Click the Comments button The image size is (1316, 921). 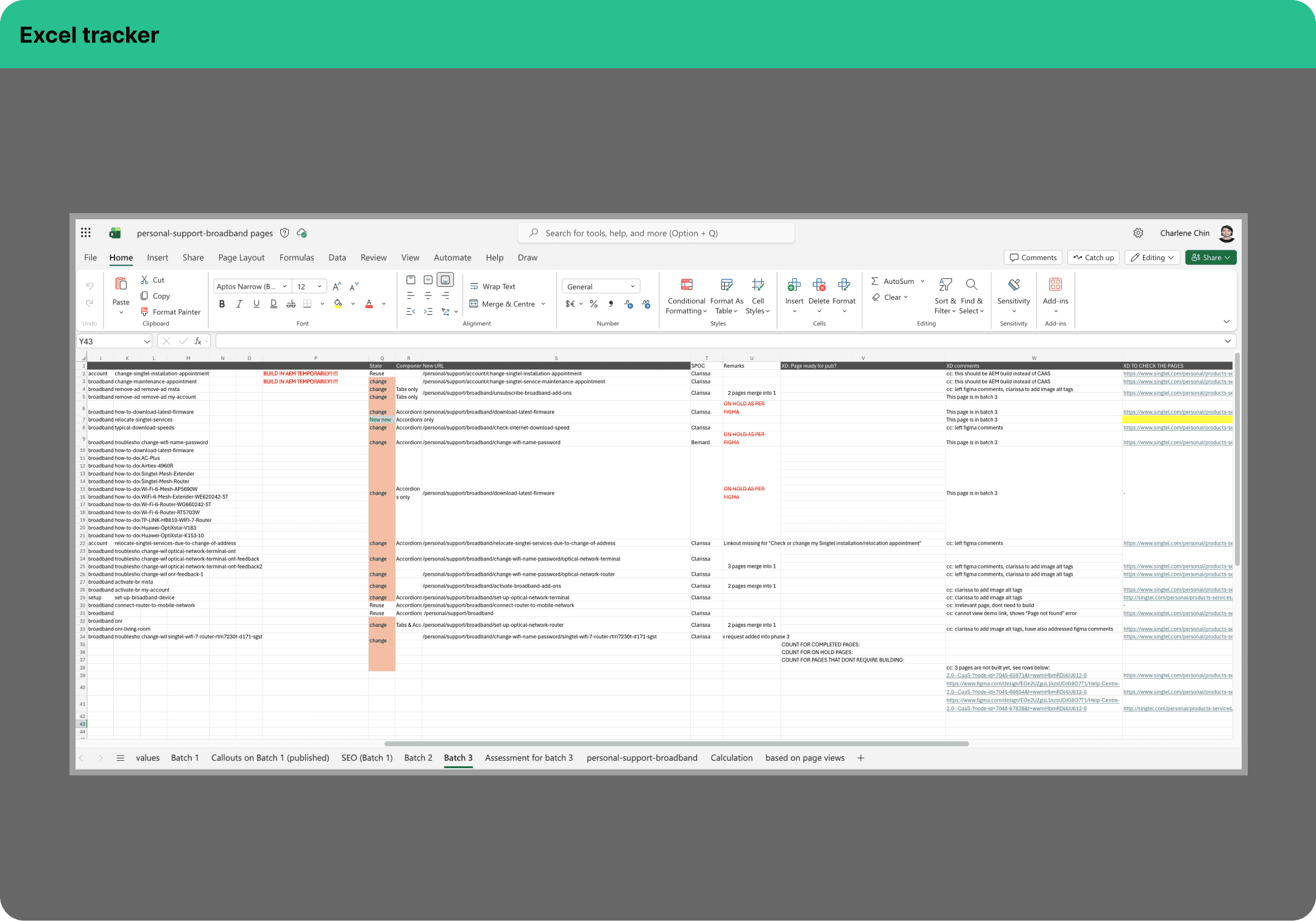coord(1033,258)
